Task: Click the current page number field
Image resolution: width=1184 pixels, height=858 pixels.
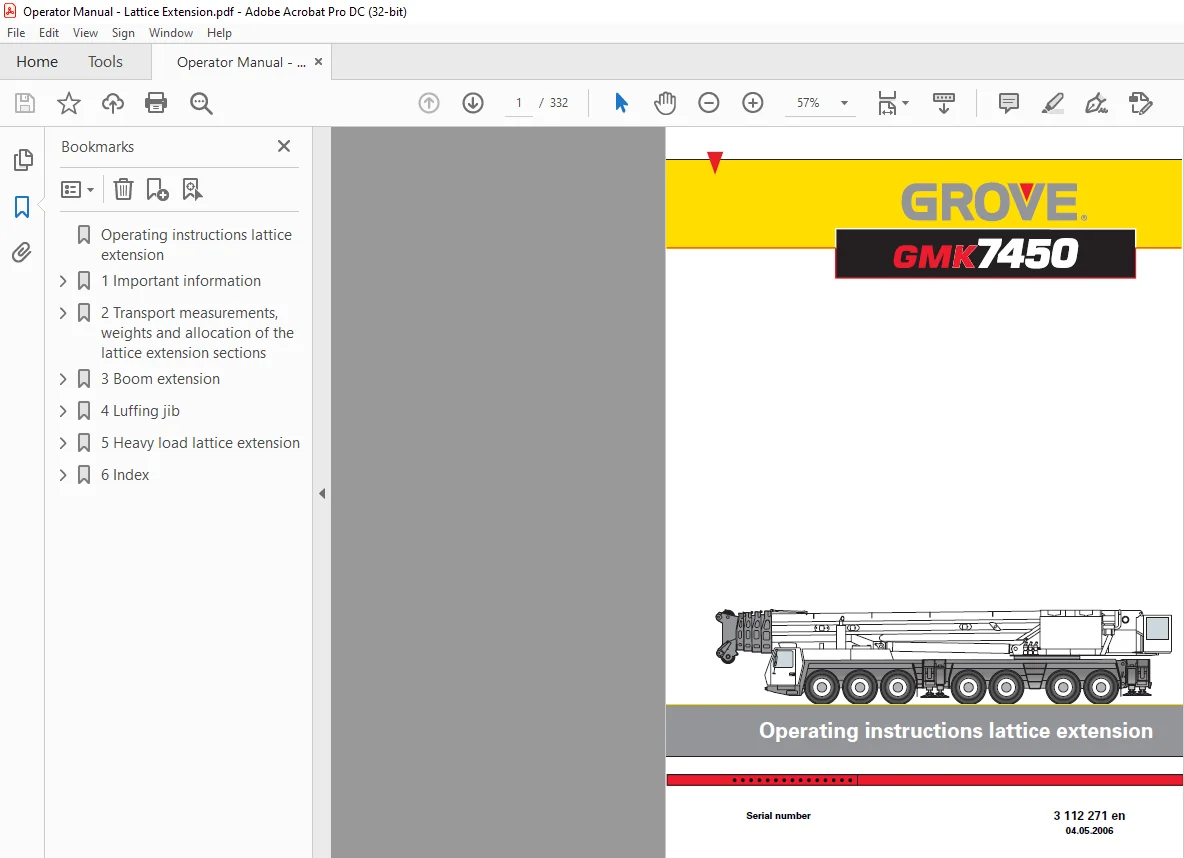Action: [519, 103]
